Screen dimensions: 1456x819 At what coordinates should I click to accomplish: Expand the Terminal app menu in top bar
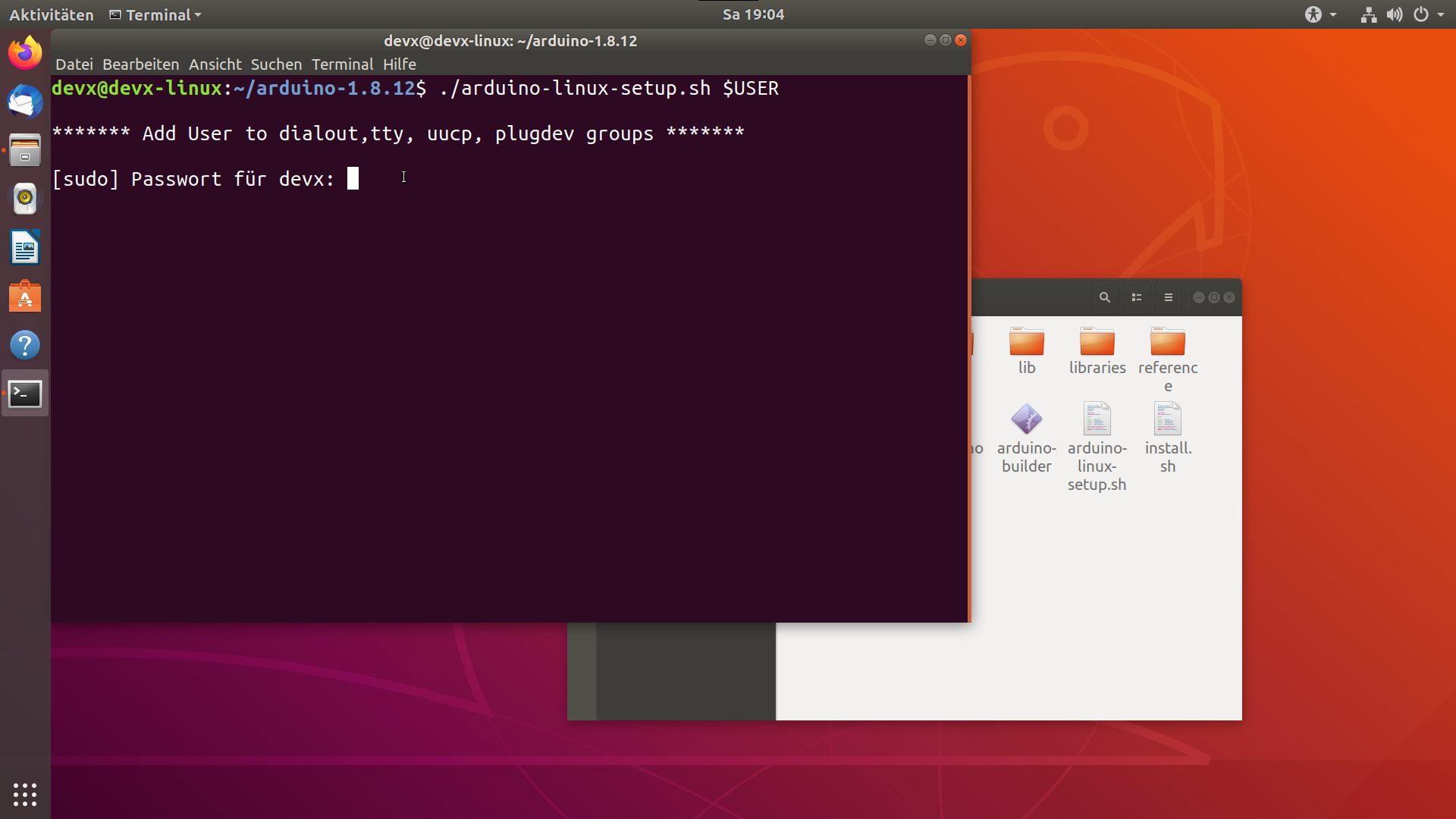tap(155, 14)
